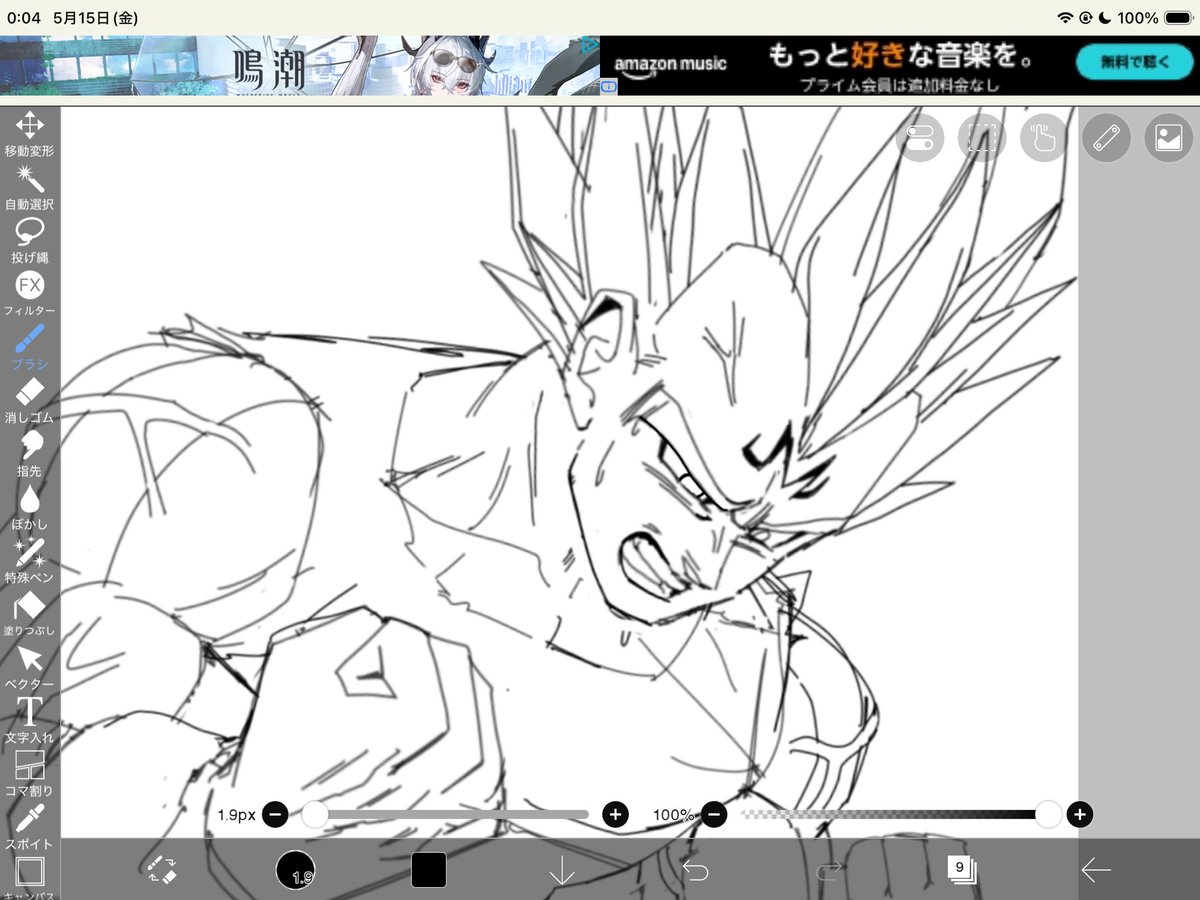Select the スポイト eyedropper tool
The width and height of the screenshot is (1200, 900).
coord(30,827)
